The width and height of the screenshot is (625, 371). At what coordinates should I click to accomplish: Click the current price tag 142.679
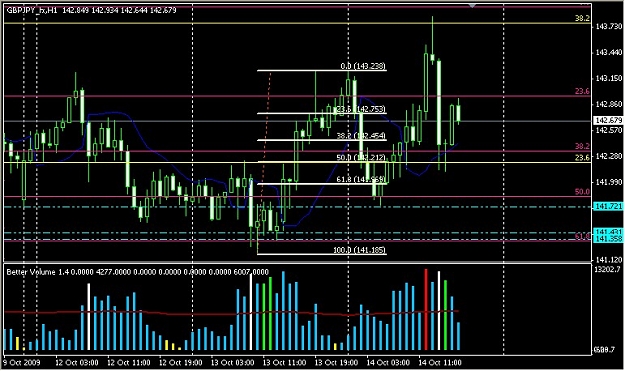click(x=608, y=120)
